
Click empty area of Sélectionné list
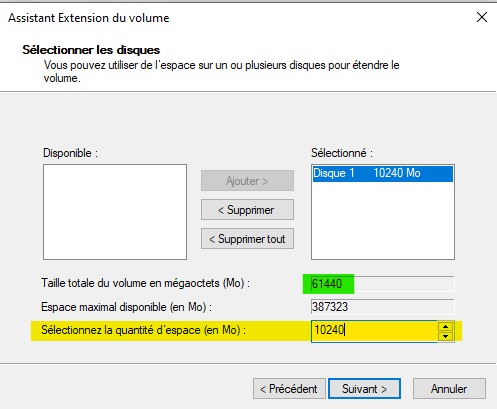pos(383,221)
